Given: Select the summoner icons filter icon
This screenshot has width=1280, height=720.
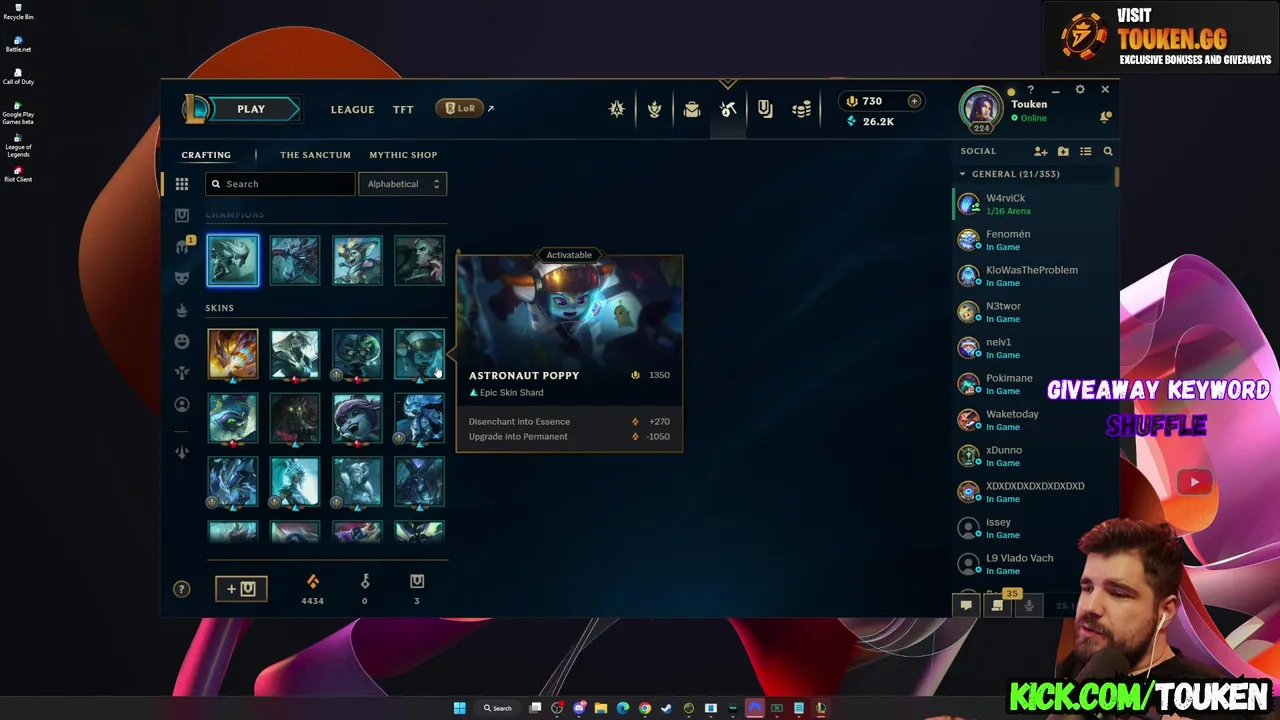Looking at the screenshot, I should (182, 404).
